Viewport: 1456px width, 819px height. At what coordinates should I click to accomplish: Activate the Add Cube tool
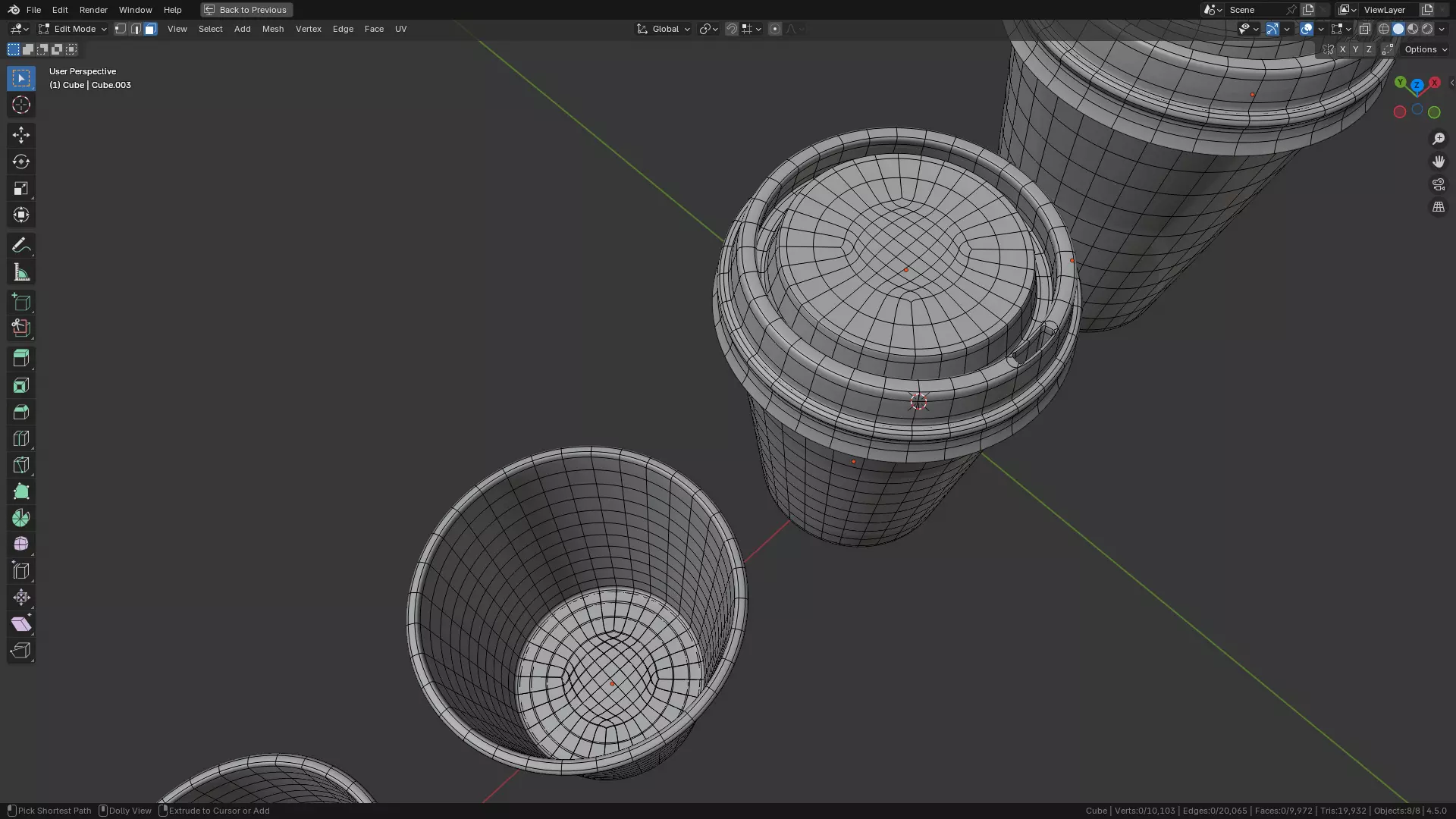(x=21, y=302)
